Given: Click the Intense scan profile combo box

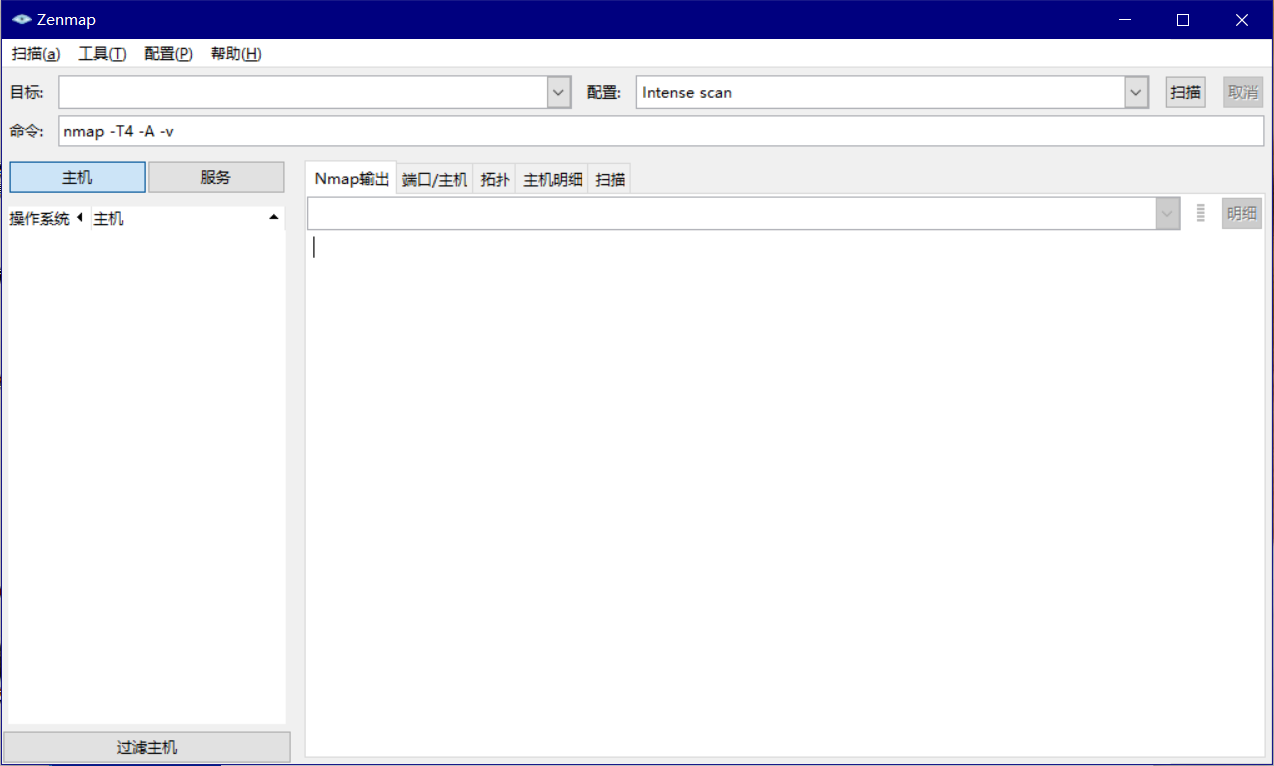Looking at the screenshot, I should tap(881, 92).
